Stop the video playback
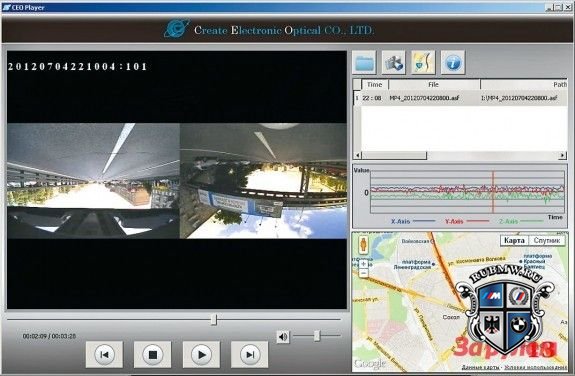575x376 pixels. pyautogui.click(x=153, y=354)
